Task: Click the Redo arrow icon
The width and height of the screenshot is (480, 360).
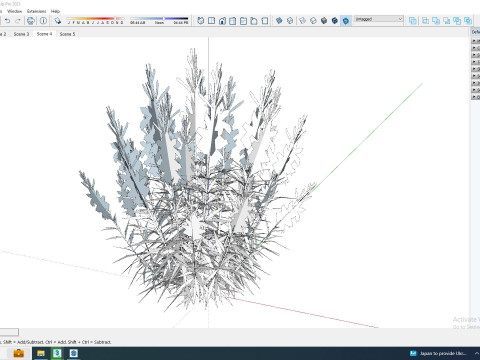Action: 18,21
